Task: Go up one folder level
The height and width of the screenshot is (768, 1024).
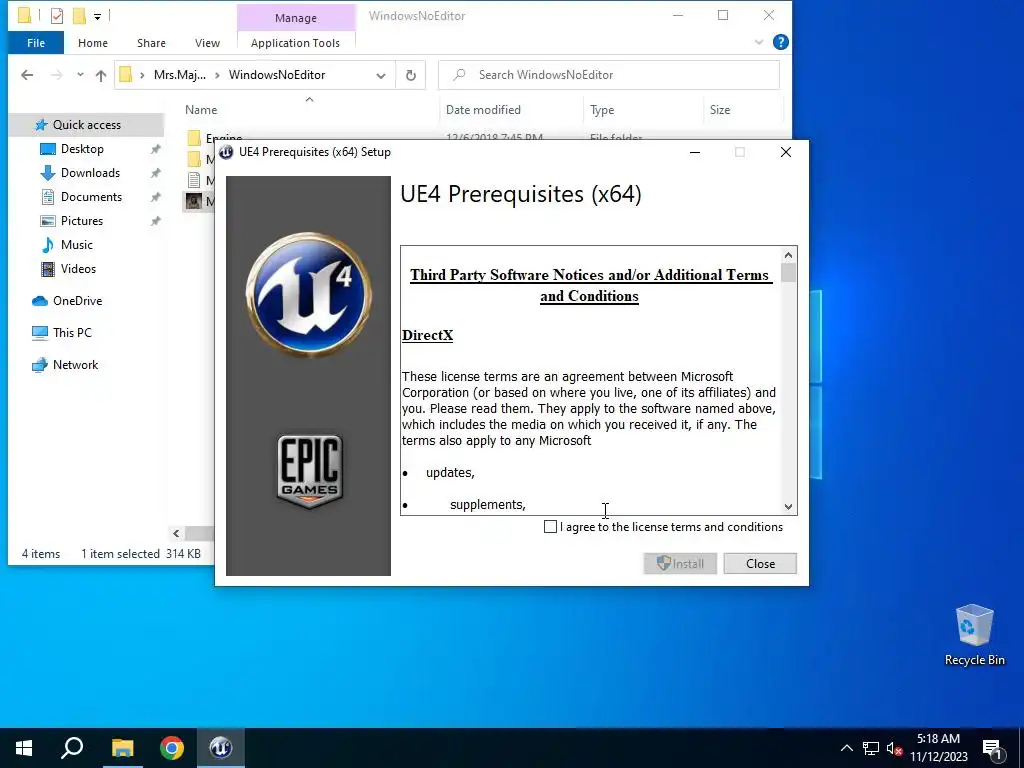Action: (101, 75)
